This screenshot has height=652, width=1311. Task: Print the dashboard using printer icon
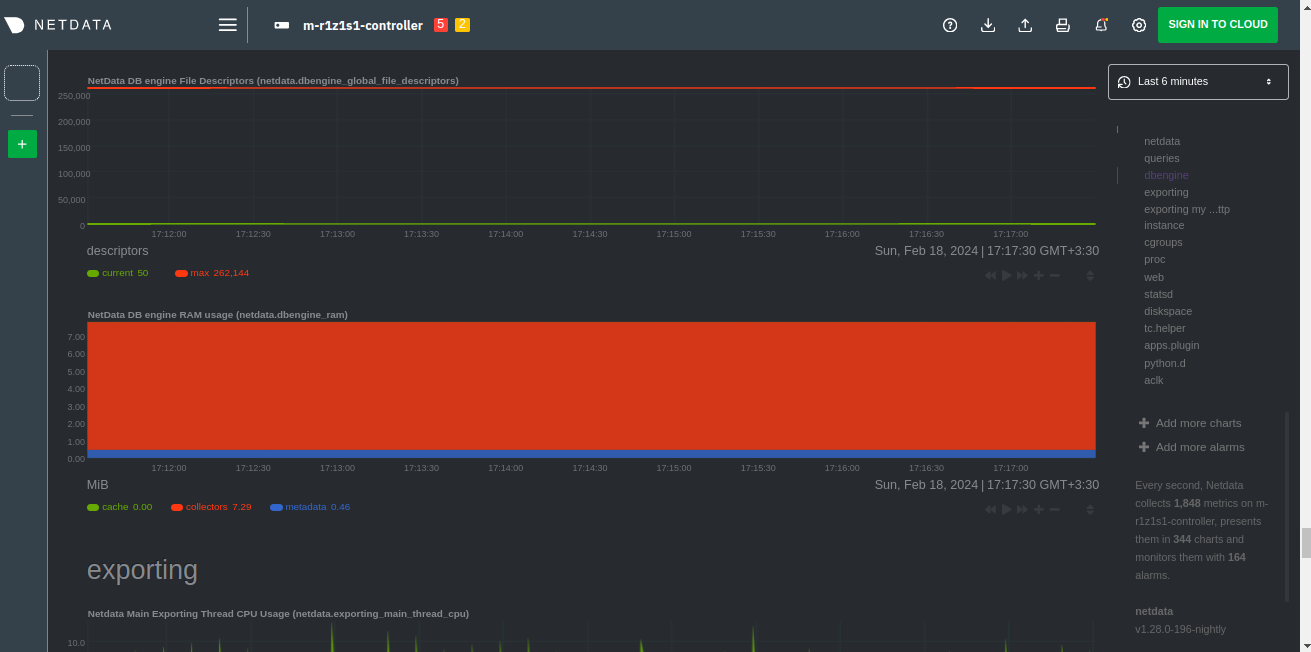coord(1063,25)
